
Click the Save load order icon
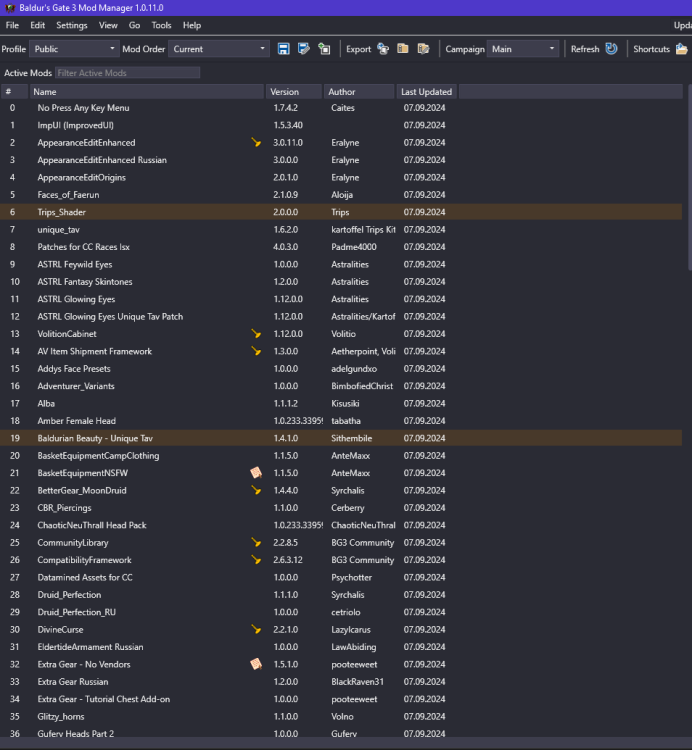tap(283, 49)
